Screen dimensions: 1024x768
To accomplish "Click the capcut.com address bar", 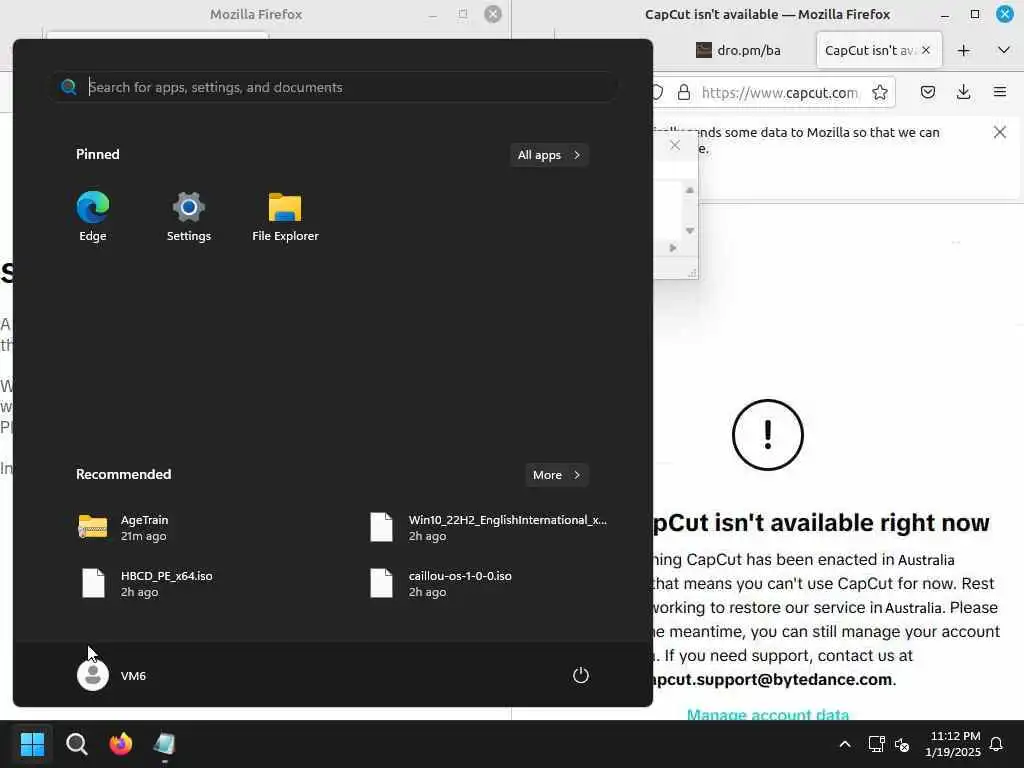I will [780, 93].
